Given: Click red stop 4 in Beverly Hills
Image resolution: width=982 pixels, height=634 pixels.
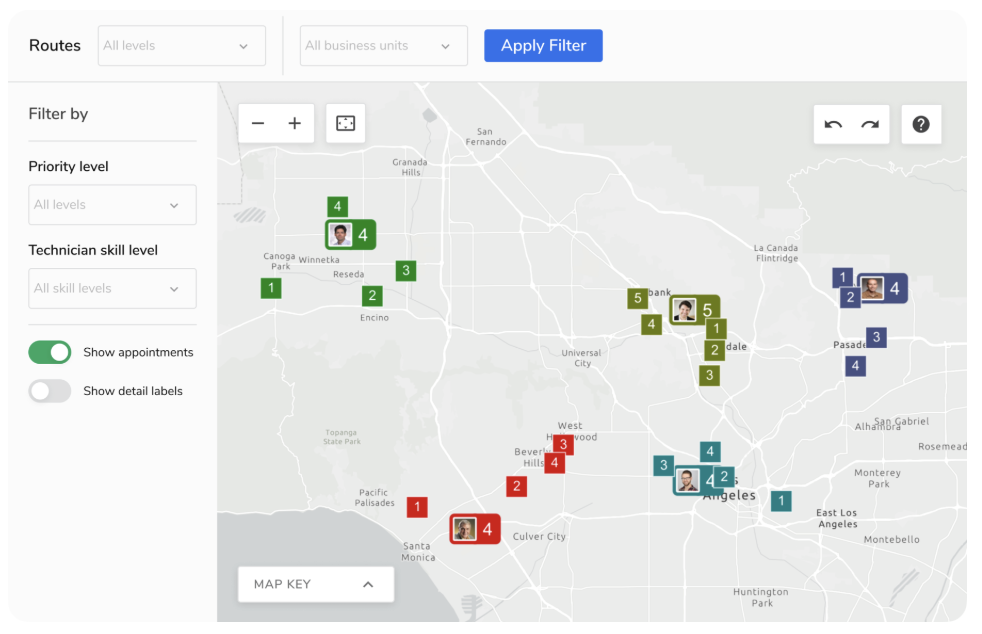Looking at the screenshot, I should 554,464.
